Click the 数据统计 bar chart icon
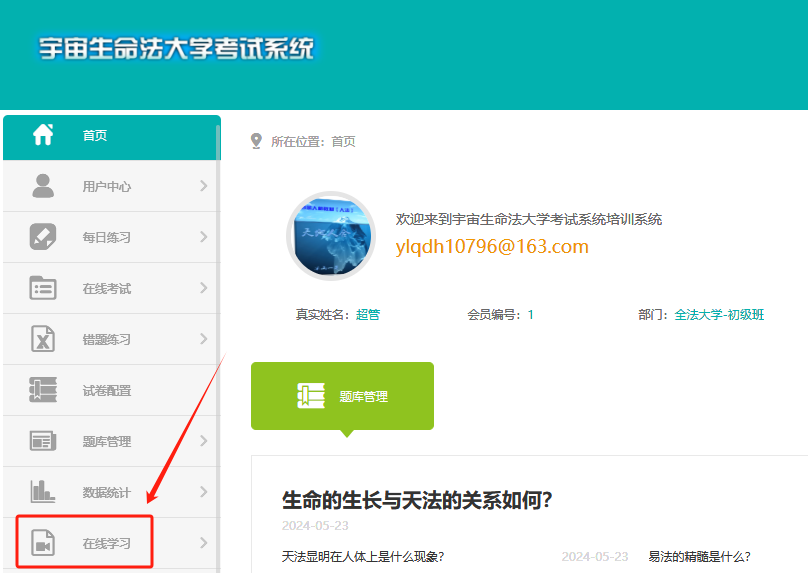This screenshot has height=573, width=808. [x=43, y=491]
